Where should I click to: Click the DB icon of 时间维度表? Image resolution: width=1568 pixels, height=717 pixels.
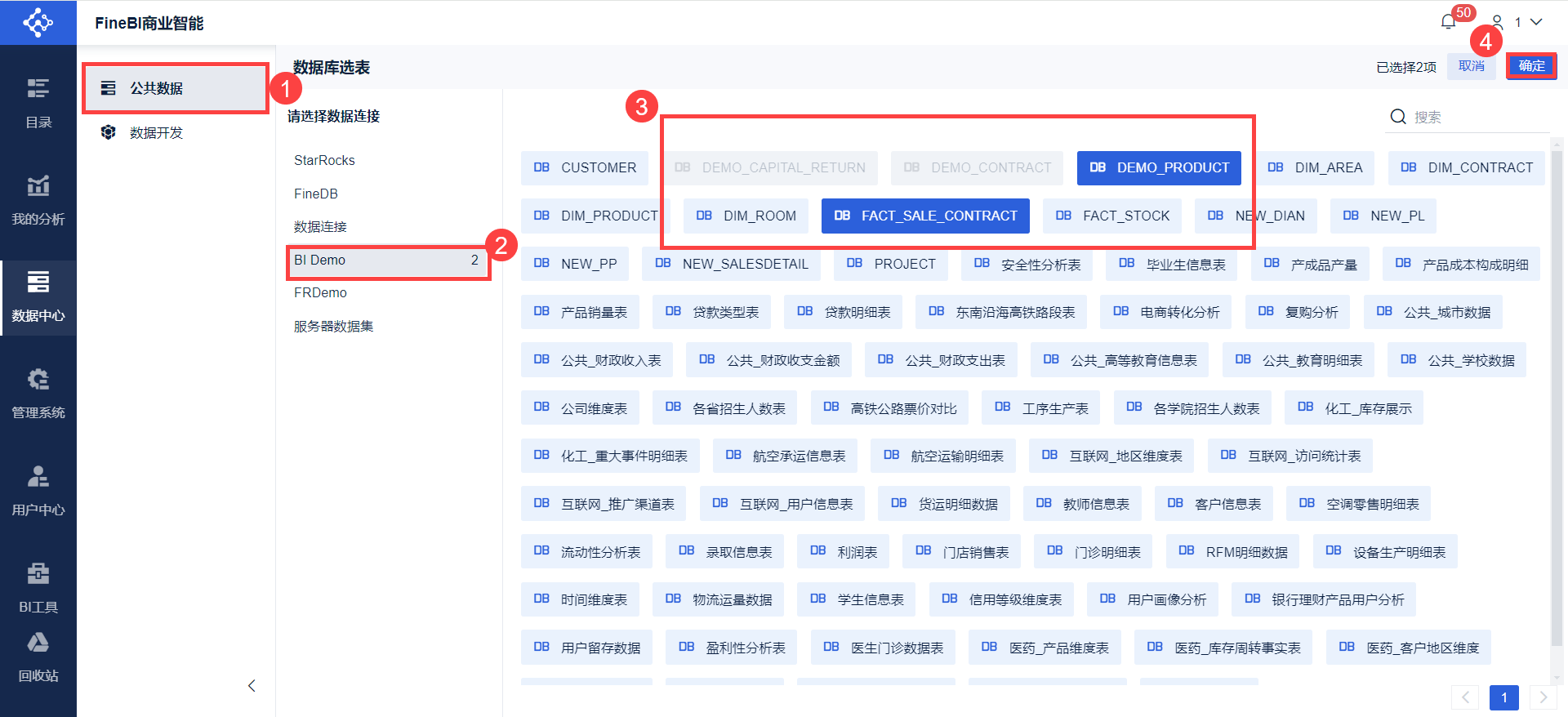click(541, 599)
